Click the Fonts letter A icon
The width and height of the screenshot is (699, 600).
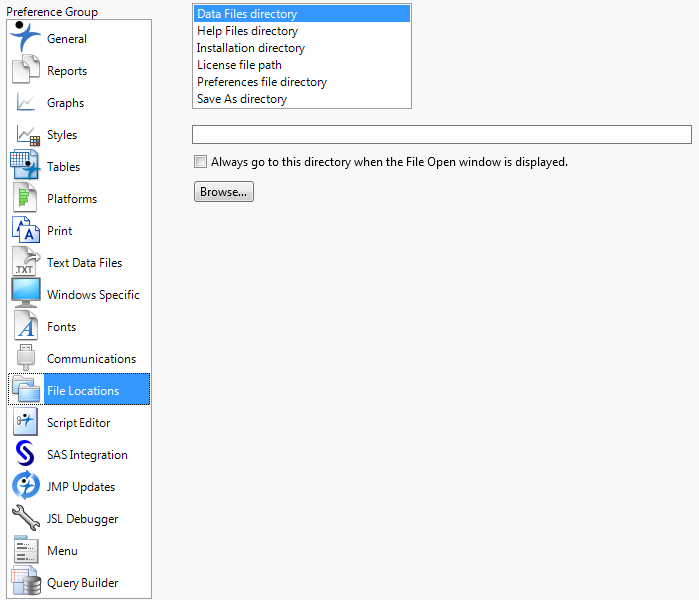[x=26, y=325]
